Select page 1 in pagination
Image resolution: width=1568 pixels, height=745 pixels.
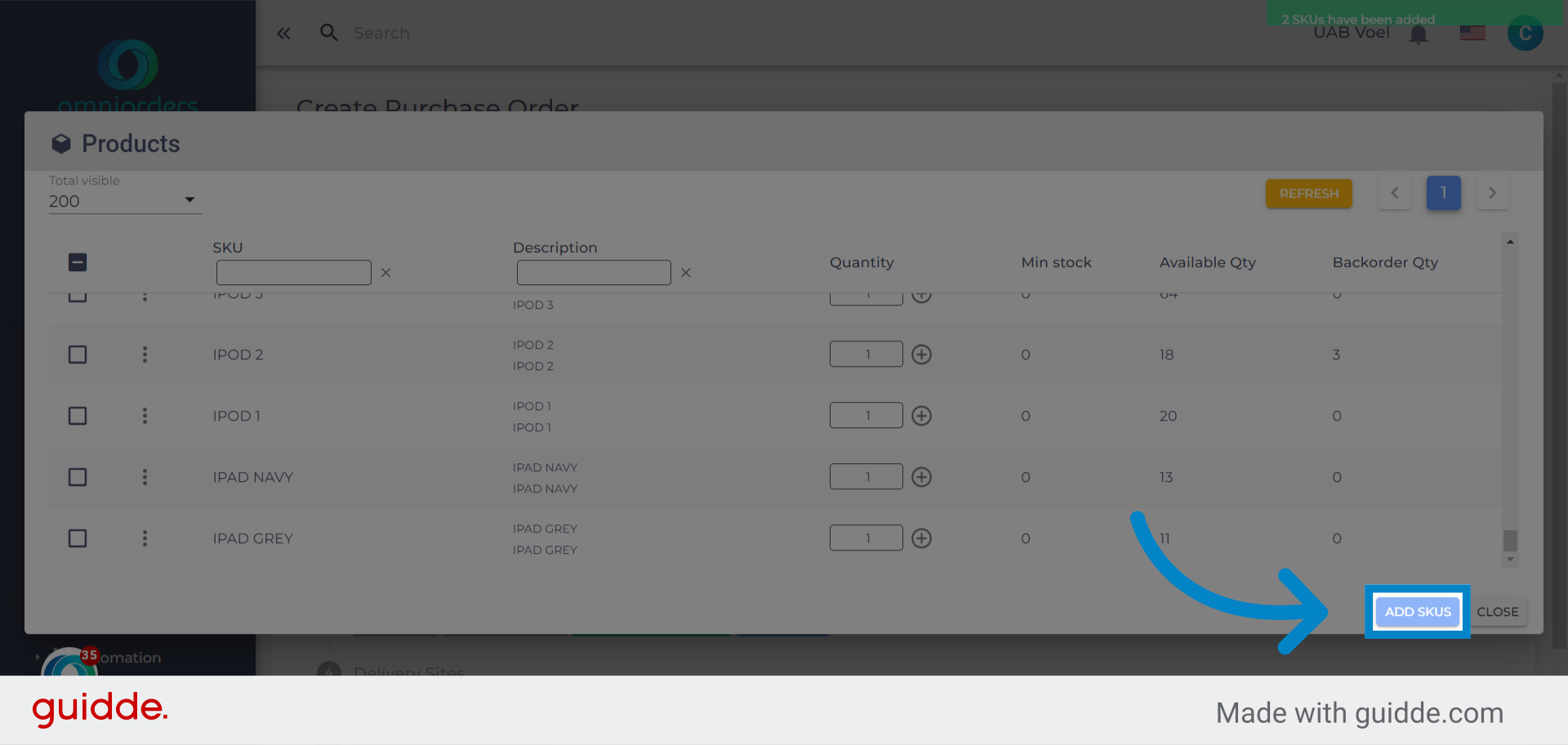1443,193
